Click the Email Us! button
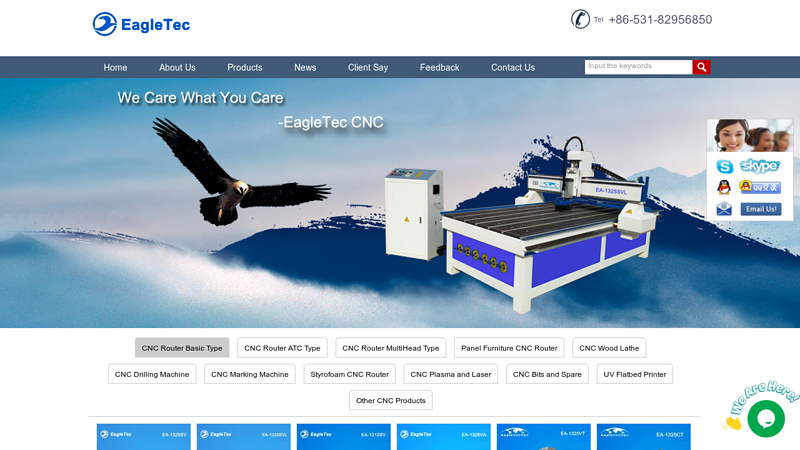Image resolution: width=800 pixels, height=450 pixels. tap(761, 209)
